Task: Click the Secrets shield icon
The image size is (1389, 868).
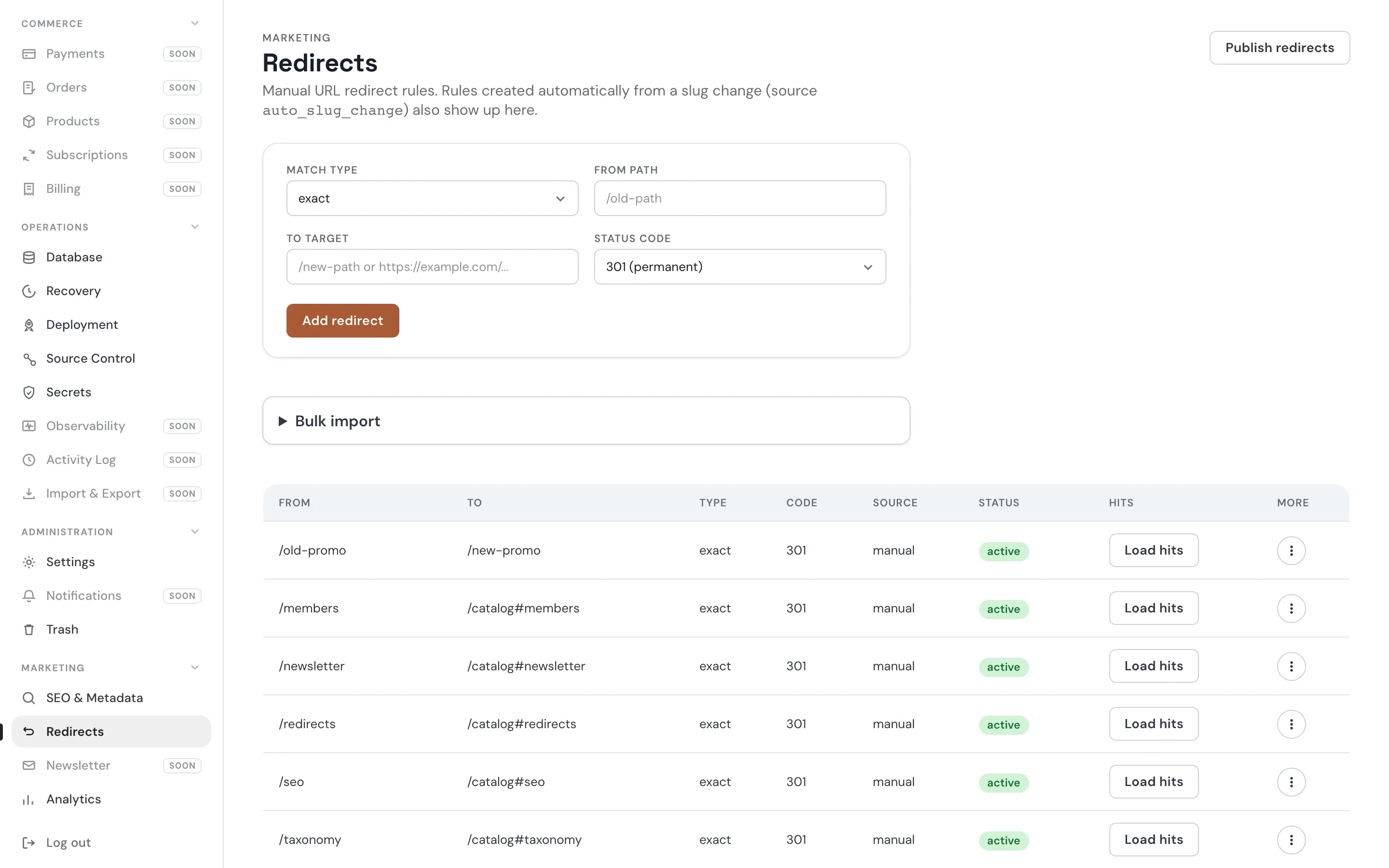Action: pos(29,393)
